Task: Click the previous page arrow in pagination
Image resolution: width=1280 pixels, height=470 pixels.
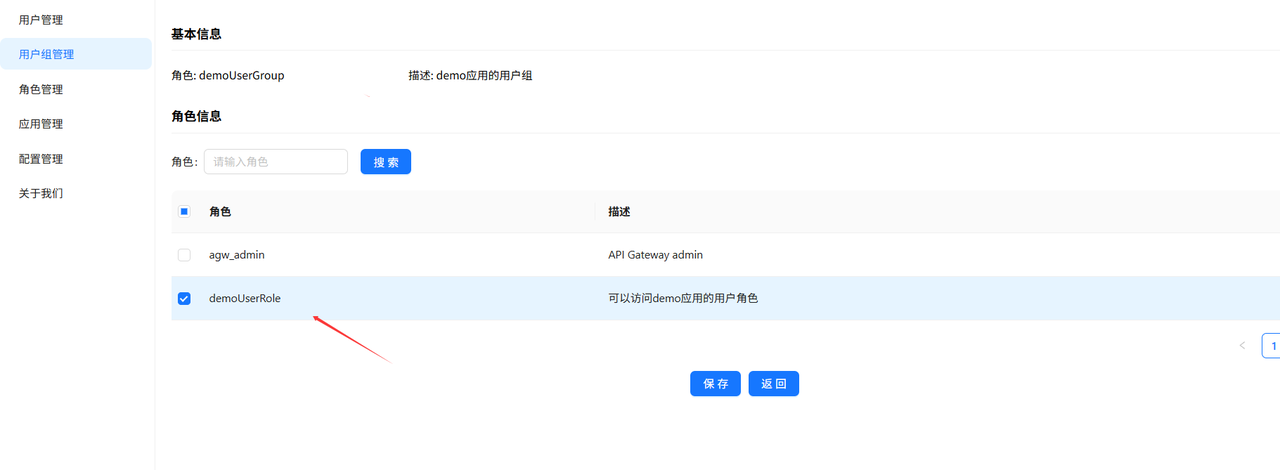Action: coord(1242,346)
